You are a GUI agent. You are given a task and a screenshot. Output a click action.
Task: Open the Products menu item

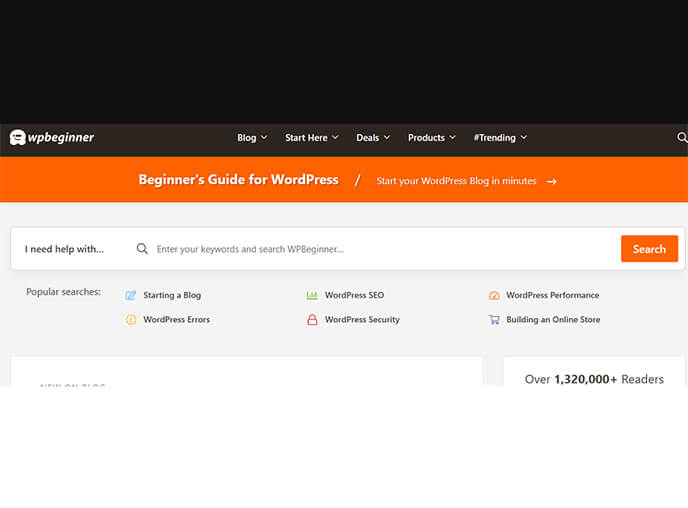[426, 138]
